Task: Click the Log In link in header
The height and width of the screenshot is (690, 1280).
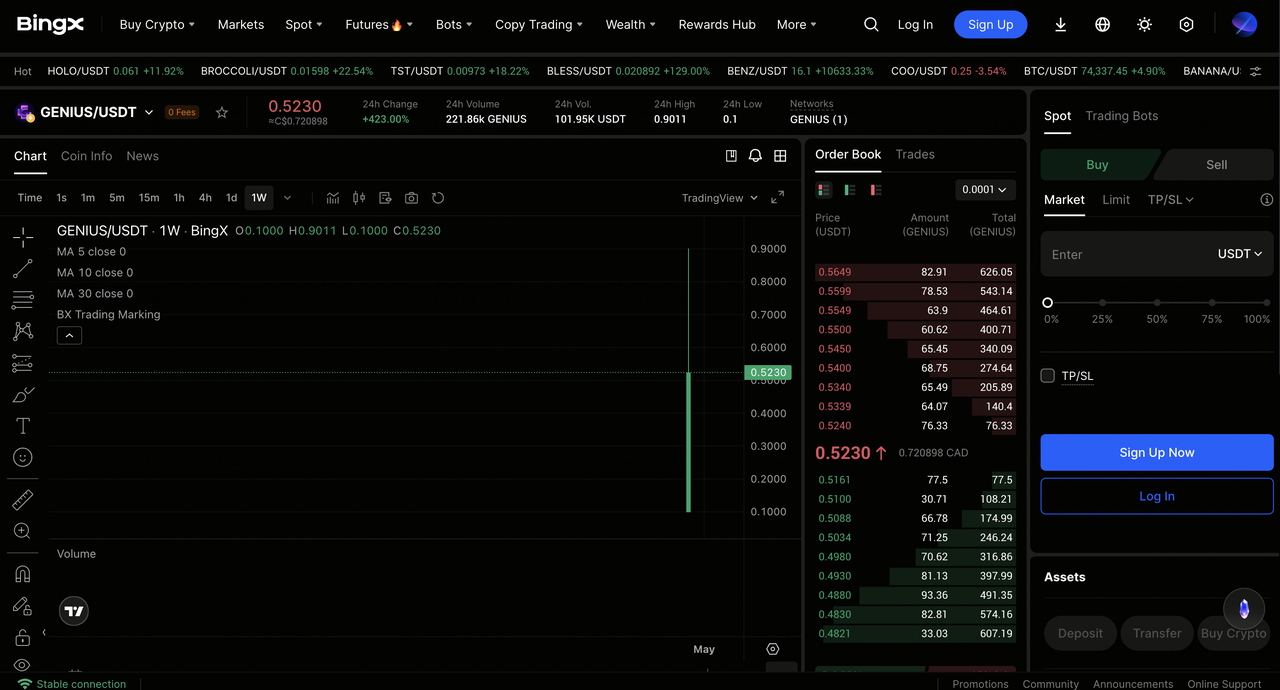Action: (x=915, y=25)
